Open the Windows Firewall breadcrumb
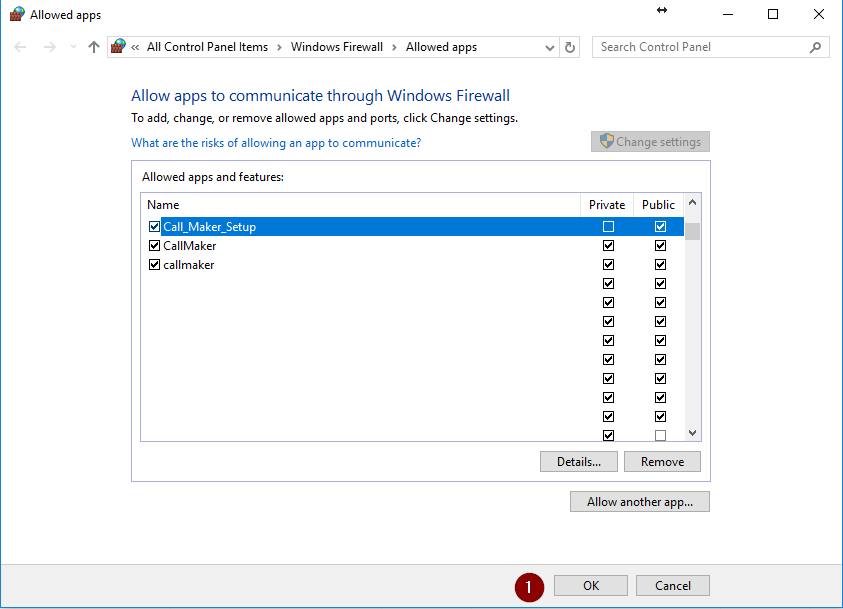 tap(337, 47)
